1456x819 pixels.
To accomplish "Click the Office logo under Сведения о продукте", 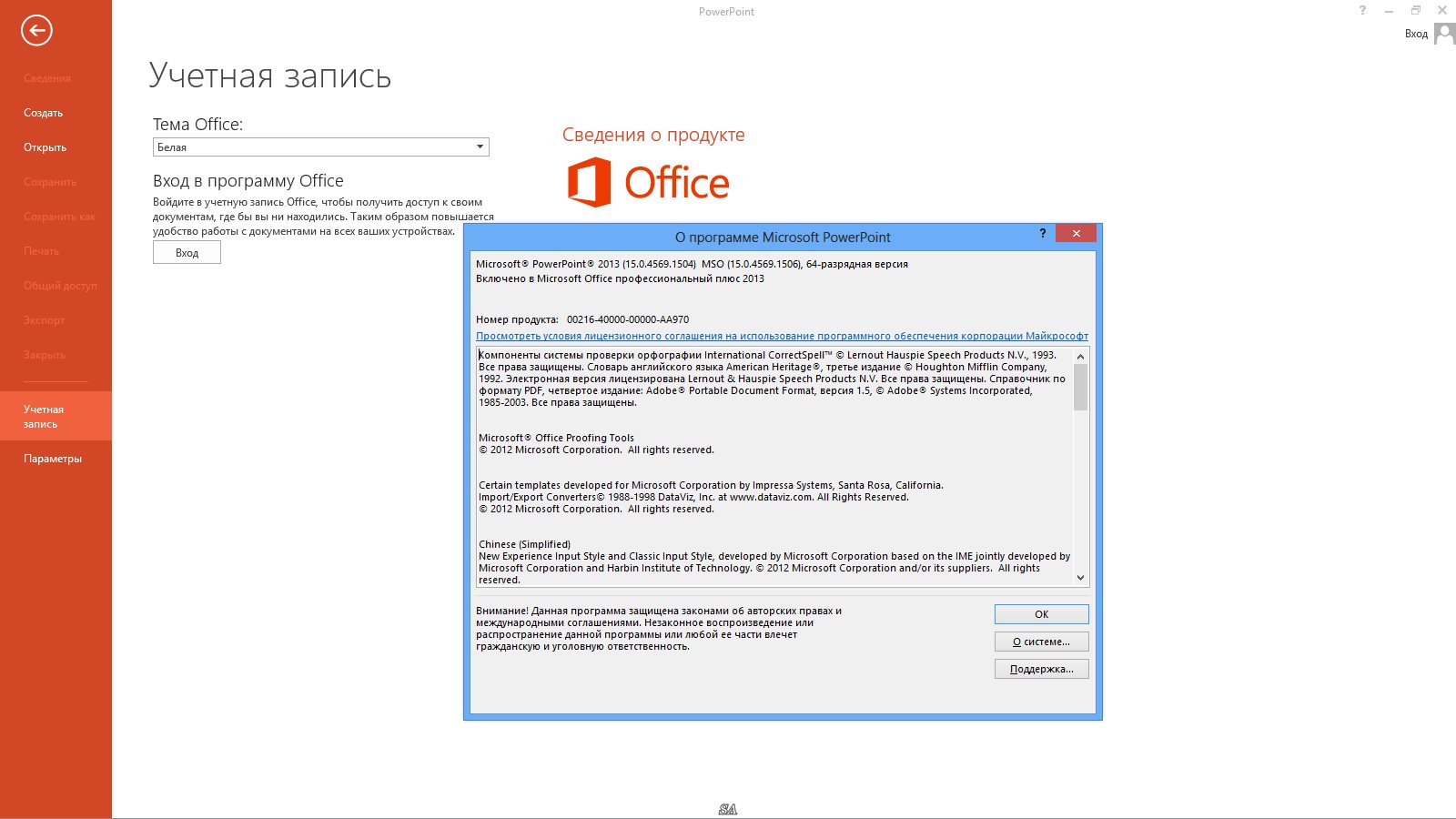I will pyautogui.click(x=649, y=182).
